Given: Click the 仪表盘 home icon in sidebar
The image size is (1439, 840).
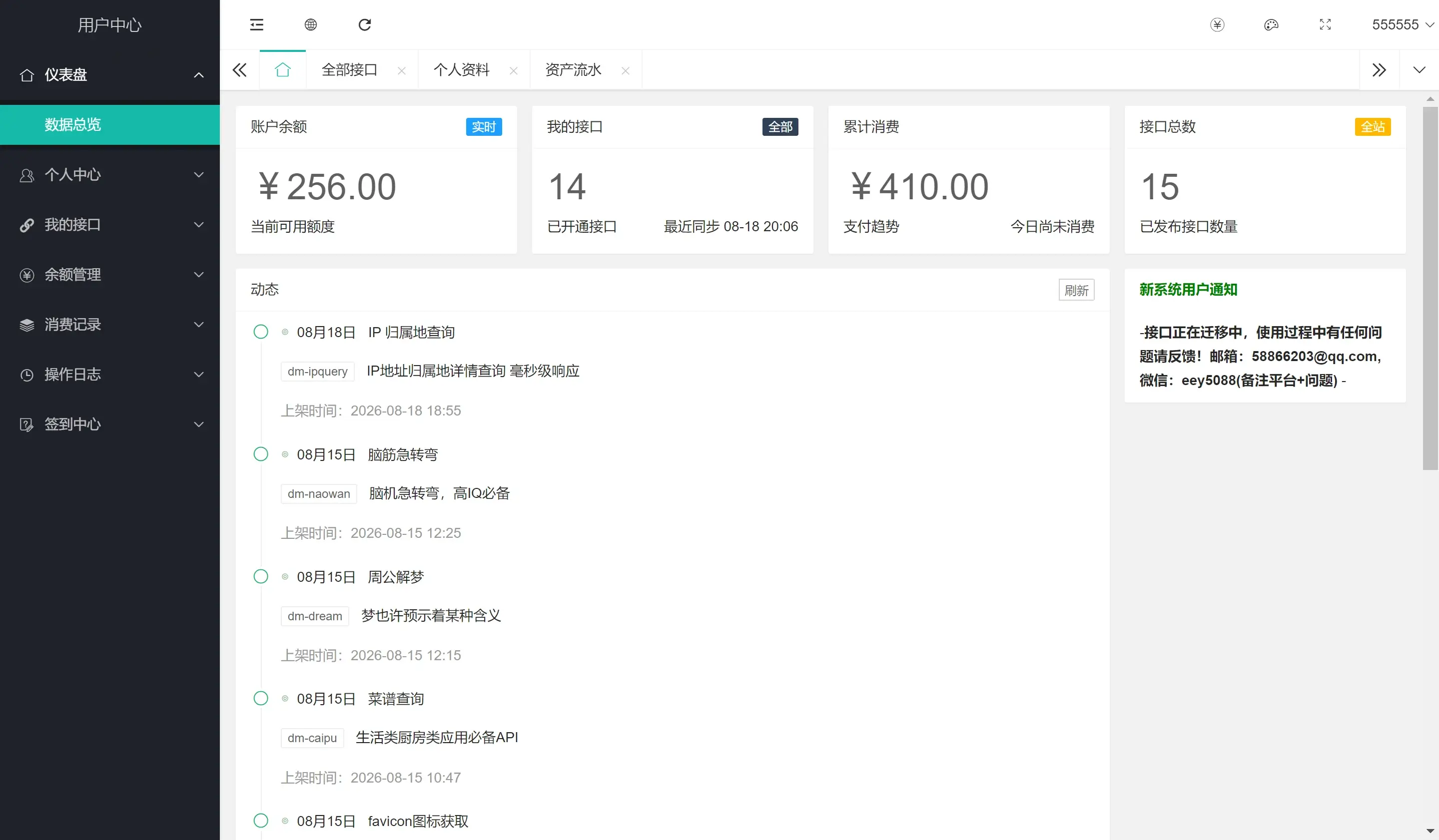Looking at the screenshot, I should 27,75.
